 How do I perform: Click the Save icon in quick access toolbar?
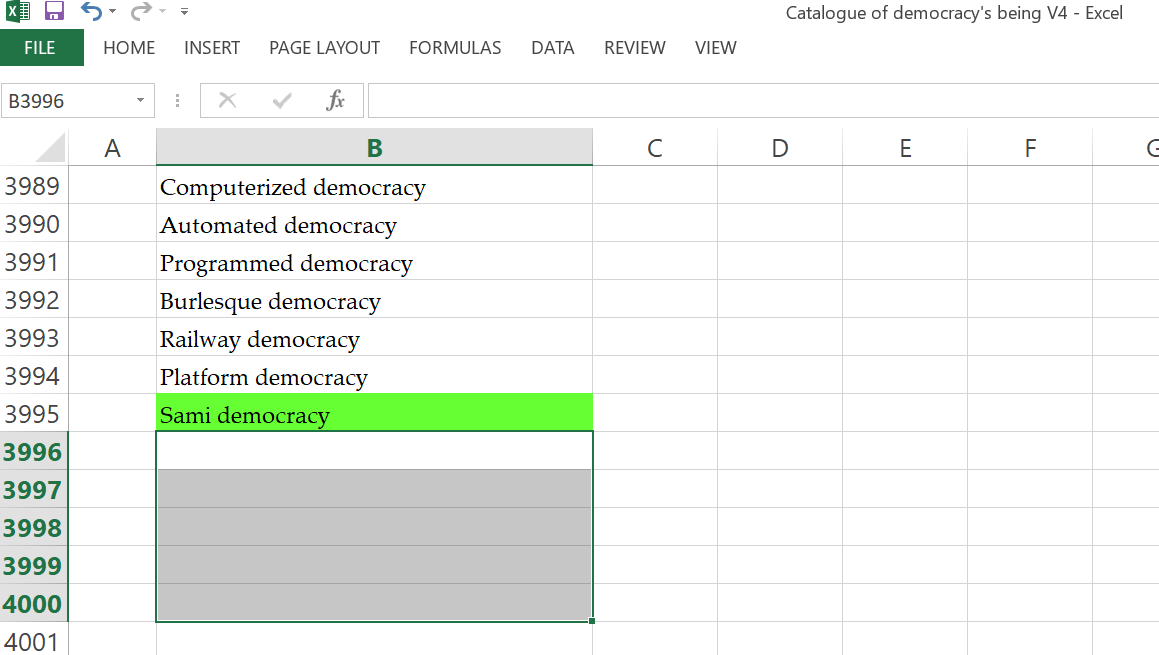coord(54,11)
